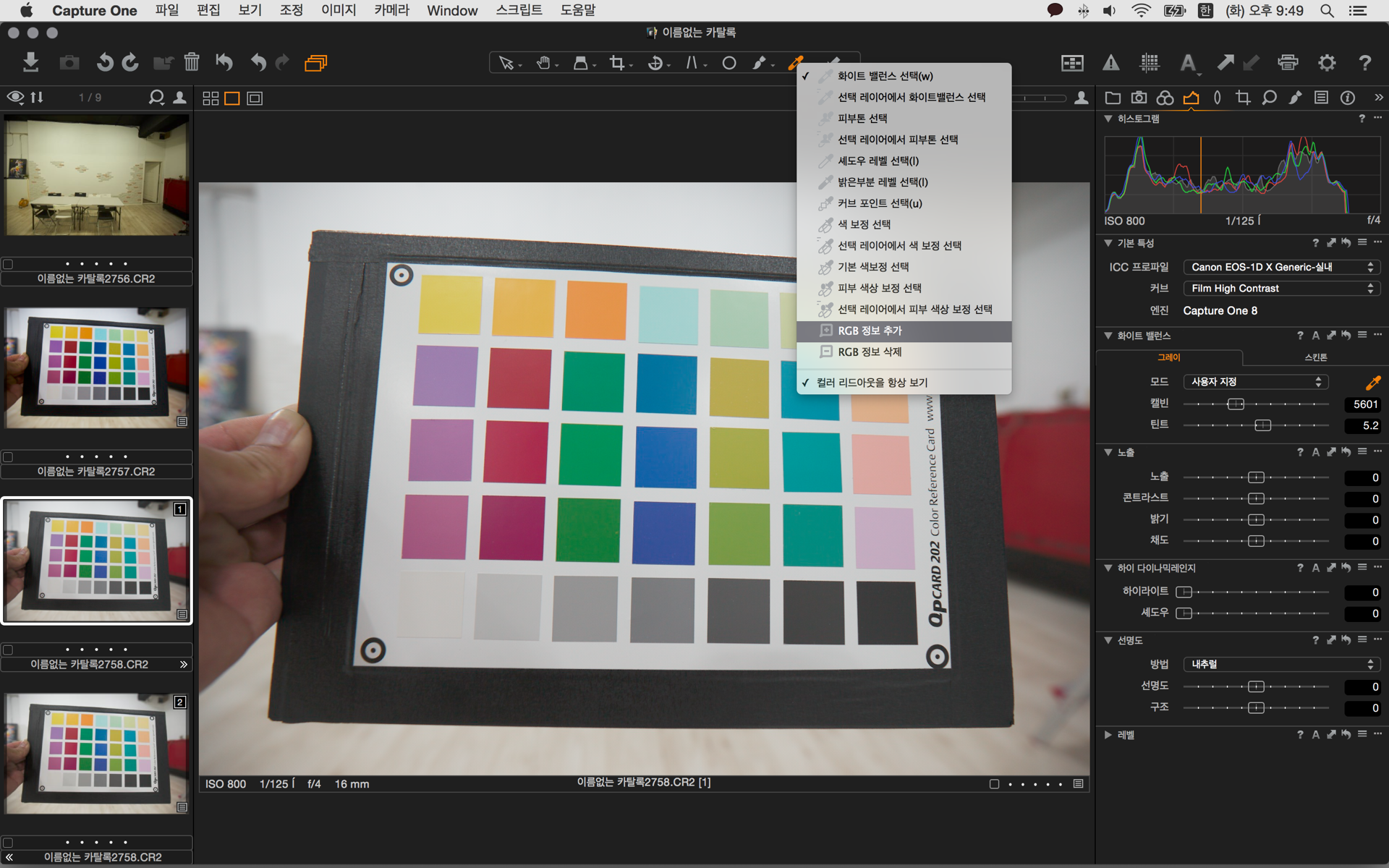The height and width of the screenshot is (868, 1389).
Task: Open the print icon in toolbar
Action: point(1288,63)
